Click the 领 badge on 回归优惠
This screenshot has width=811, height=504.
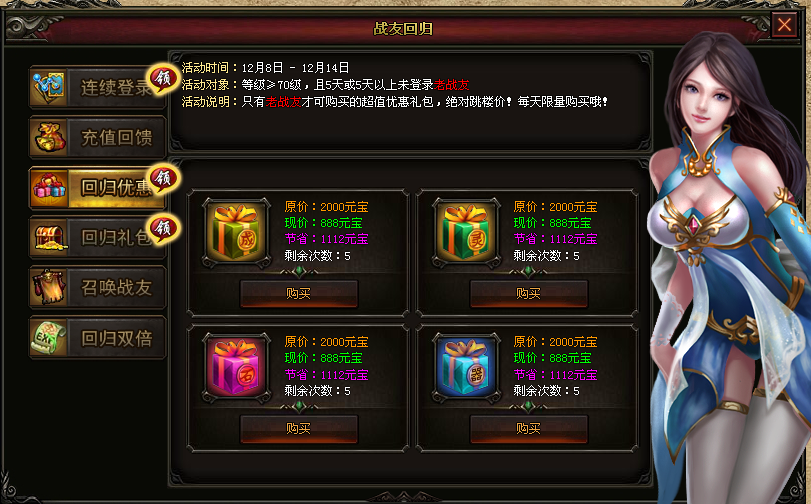(x=164, y=179)
